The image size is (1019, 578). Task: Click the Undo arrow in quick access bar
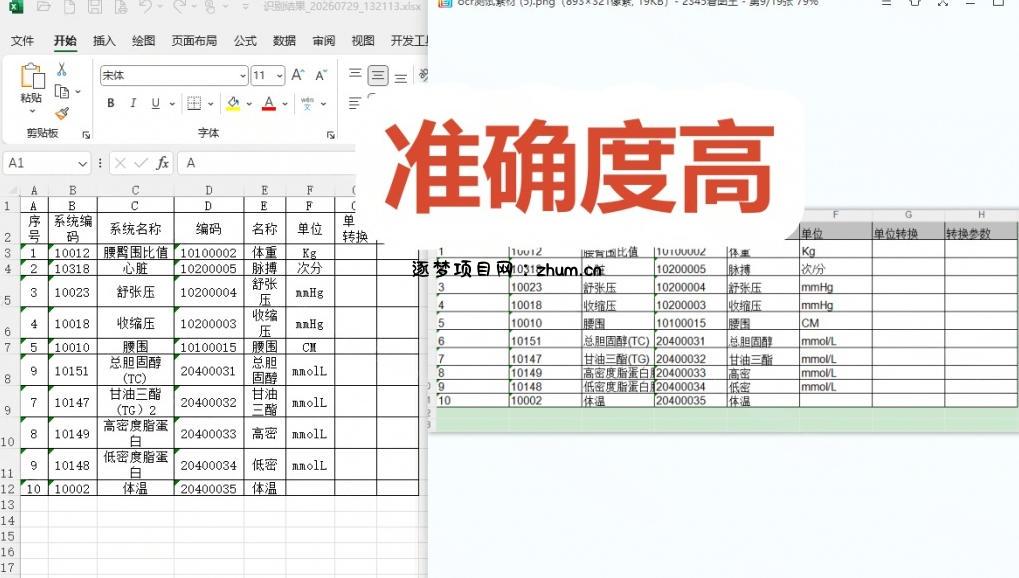[x=146, y=7]
